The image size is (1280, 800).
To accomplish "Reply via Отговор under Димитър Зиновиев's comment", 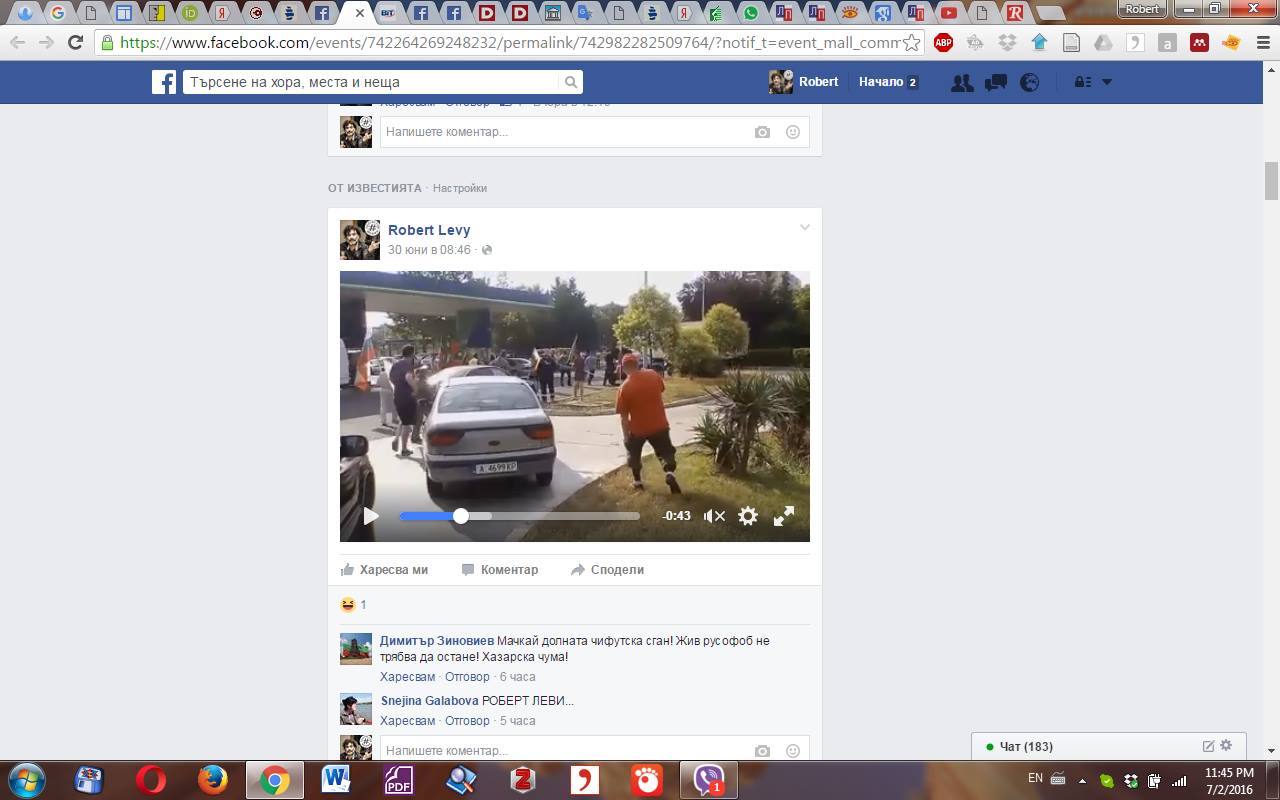I will tap(467, 677).
